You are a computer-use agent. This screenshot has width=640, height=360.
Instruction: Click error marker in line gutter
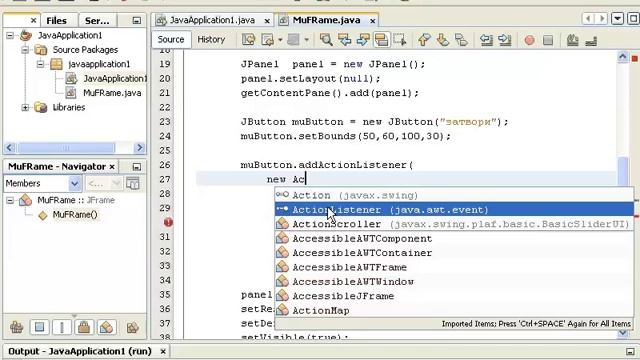point(168,222)
